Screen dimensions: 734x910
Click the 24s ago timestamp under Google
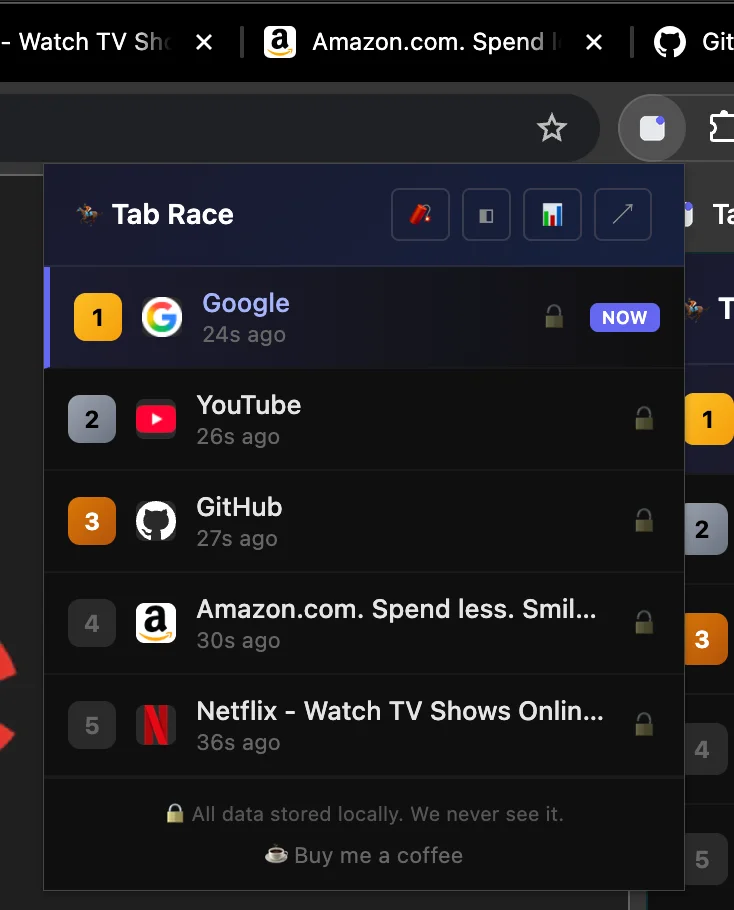point(244,335)
